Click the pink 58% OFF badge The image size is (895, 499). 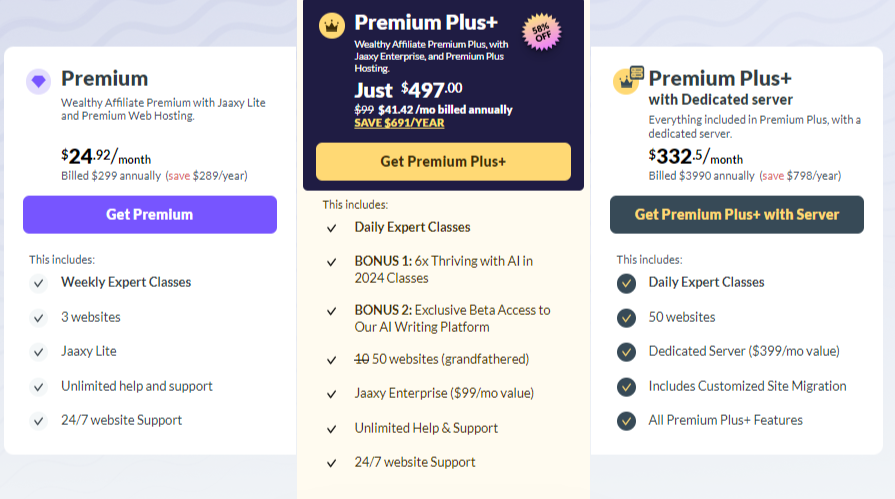(x=543, y=32)
